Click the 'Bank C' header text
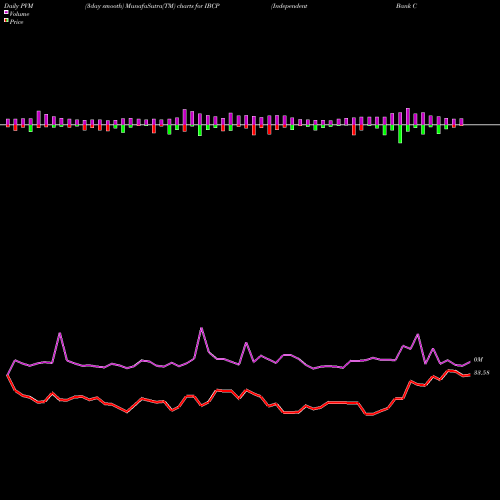 click(x=406, y=6)
